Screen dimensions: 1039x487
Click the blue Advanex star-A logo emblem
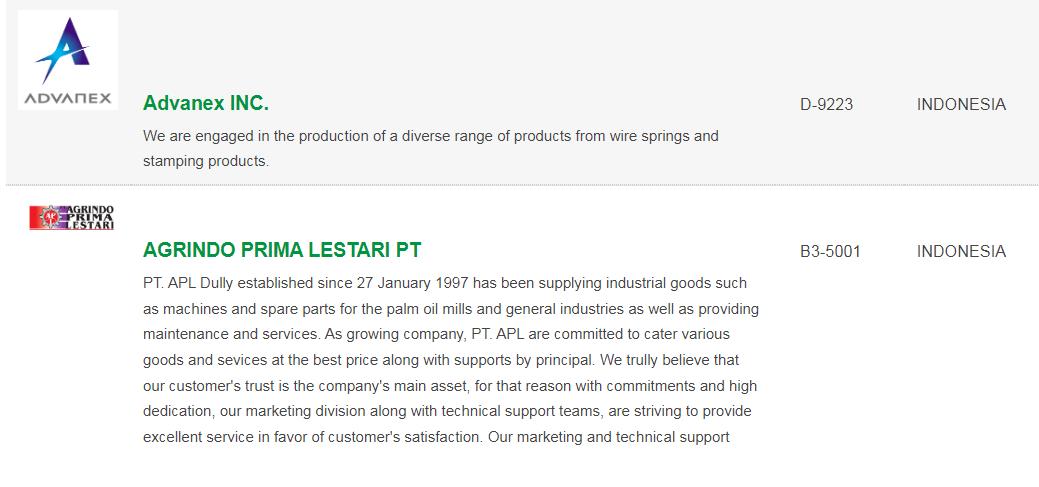click(64, 50)
